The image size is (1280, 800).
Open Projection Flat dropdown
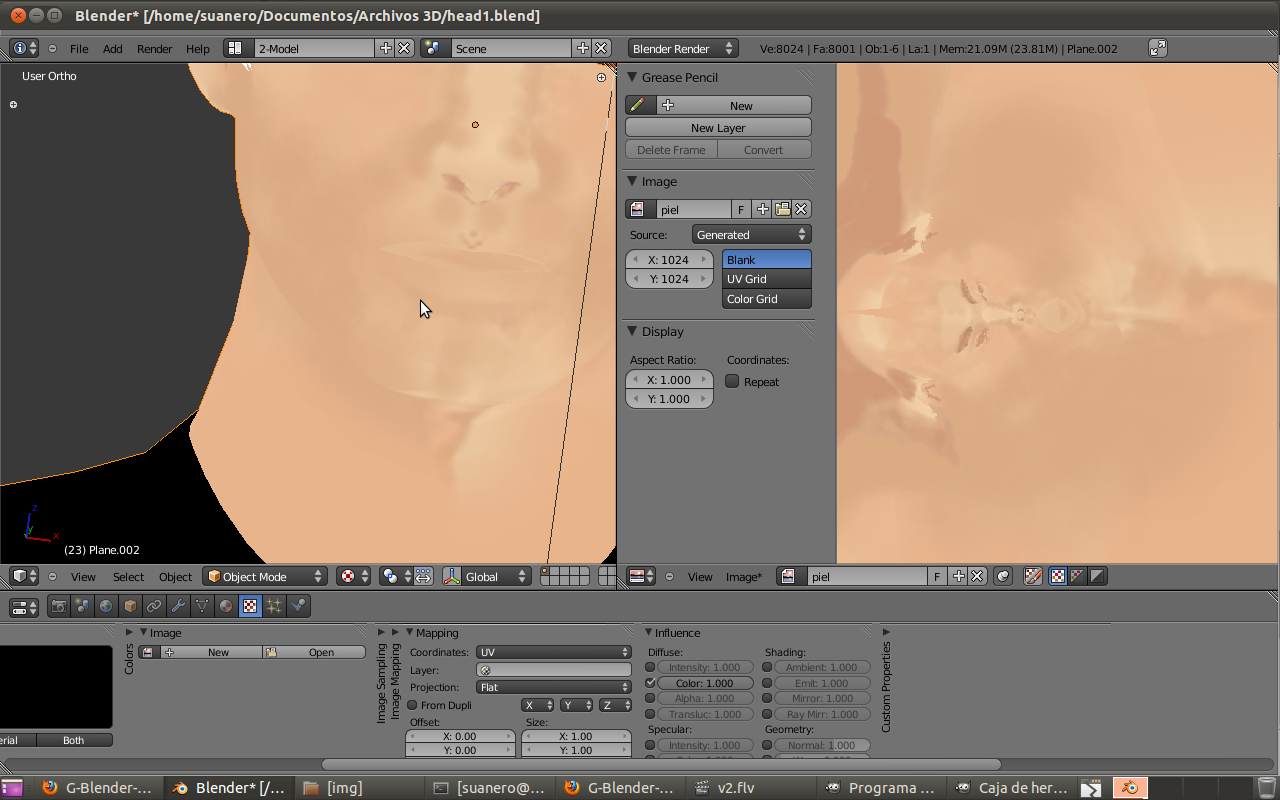554,687
